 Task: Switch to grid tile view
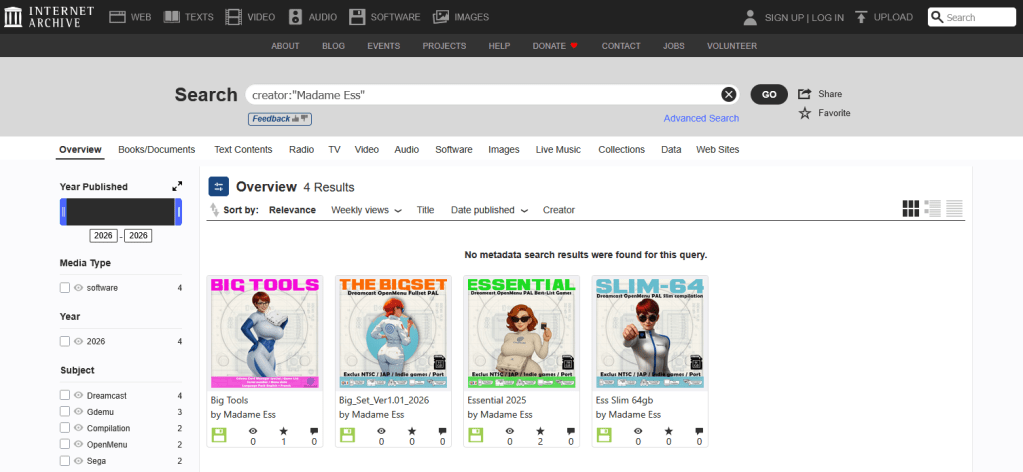pyautogui.click(x=910, y=208)
